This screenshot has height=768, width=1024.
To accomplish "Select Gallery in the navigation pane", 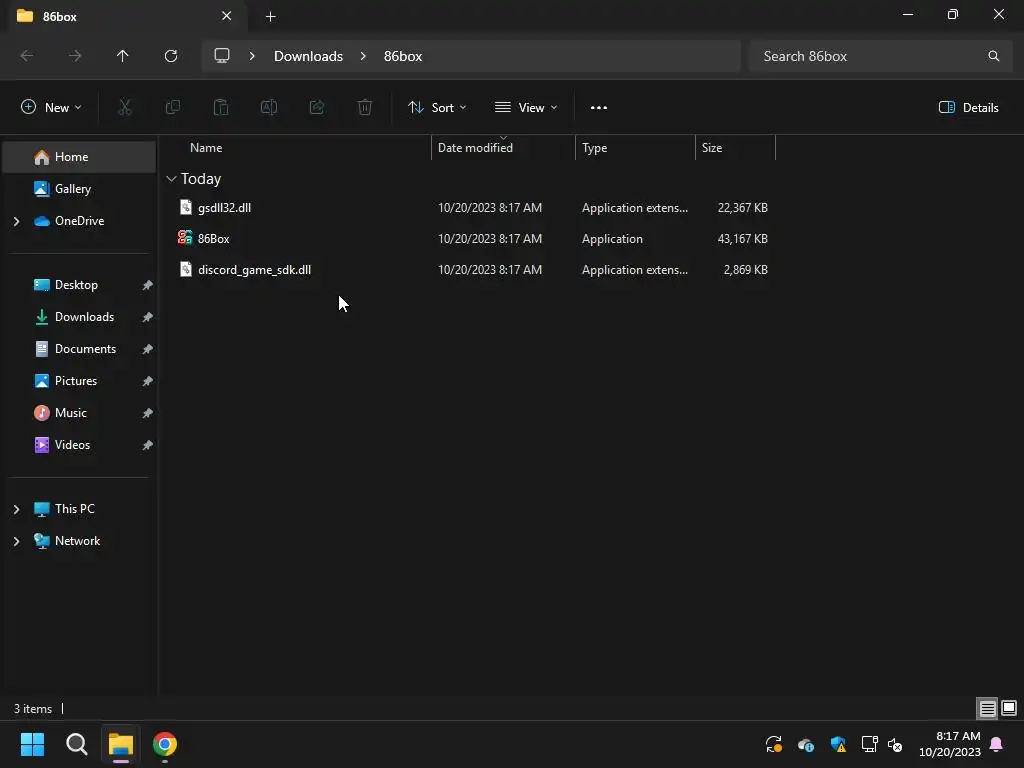I will click(x=79, y=189).
